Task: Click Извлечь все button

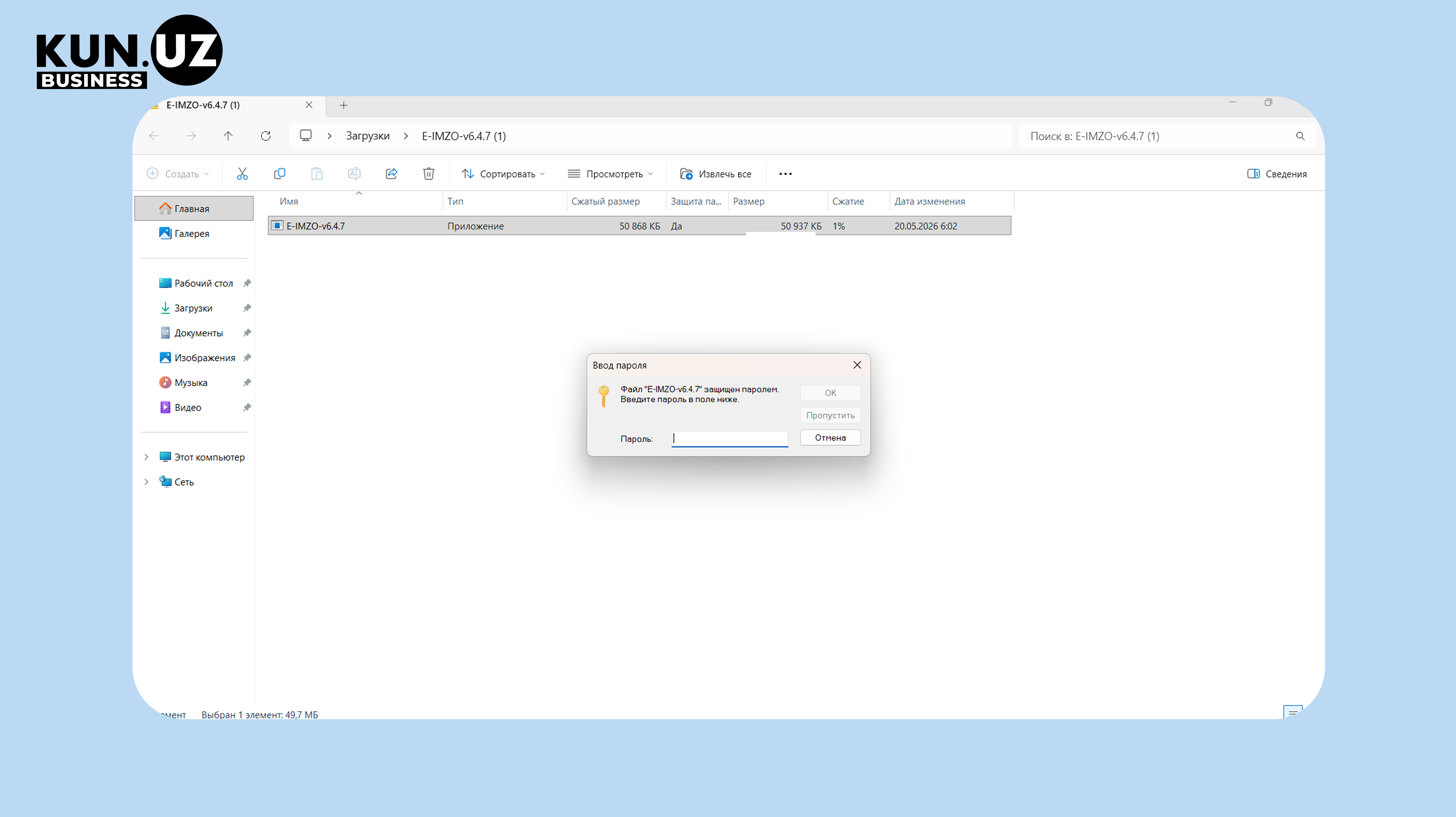Action: (x=715, y=173)
